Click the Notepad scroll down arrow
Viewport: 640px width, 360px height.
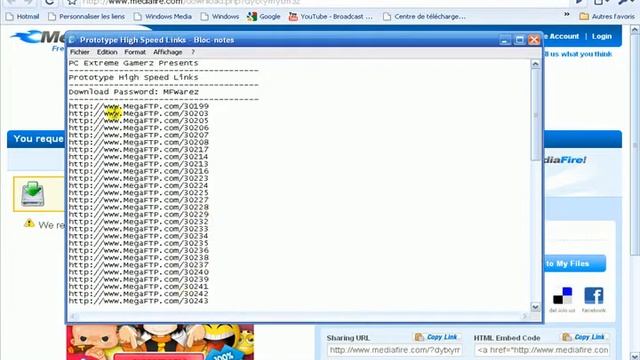point(536,307)
